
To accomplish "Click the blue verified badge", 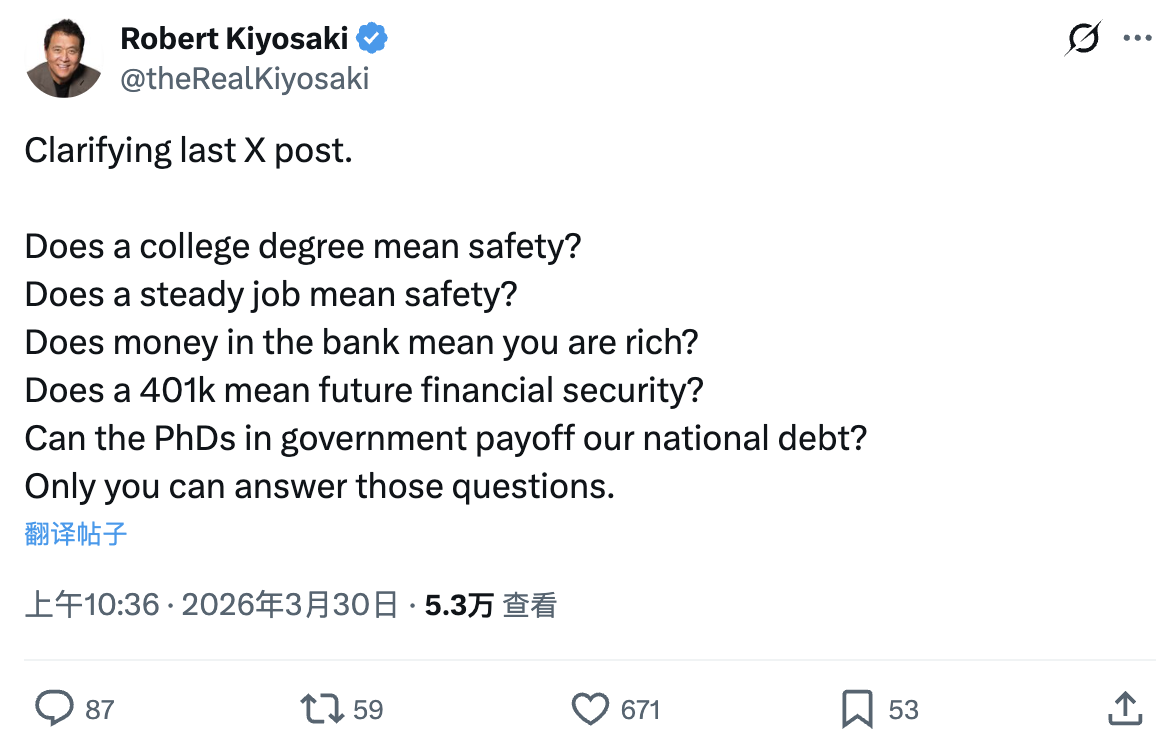I will point(373,39).
